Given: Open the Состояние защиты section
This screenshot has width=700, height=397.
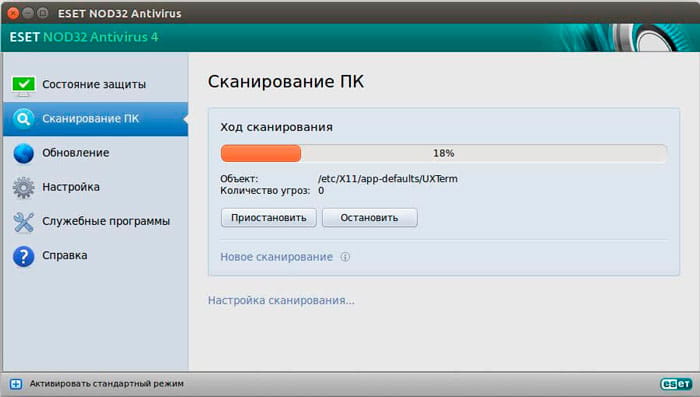Looking at the screenshot, I should click(95, 85).
